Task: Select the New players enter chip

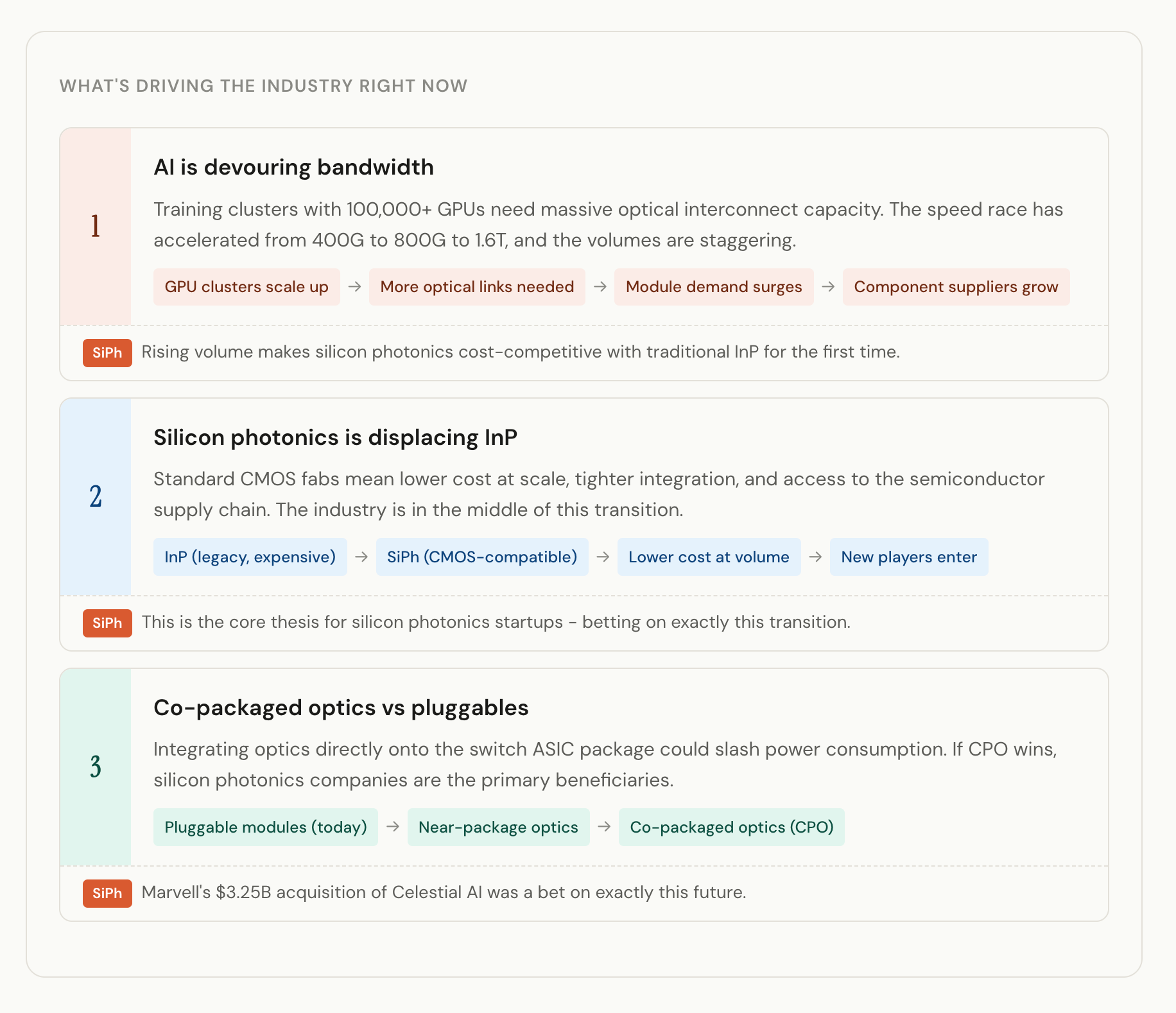Action: click(909, 557)
